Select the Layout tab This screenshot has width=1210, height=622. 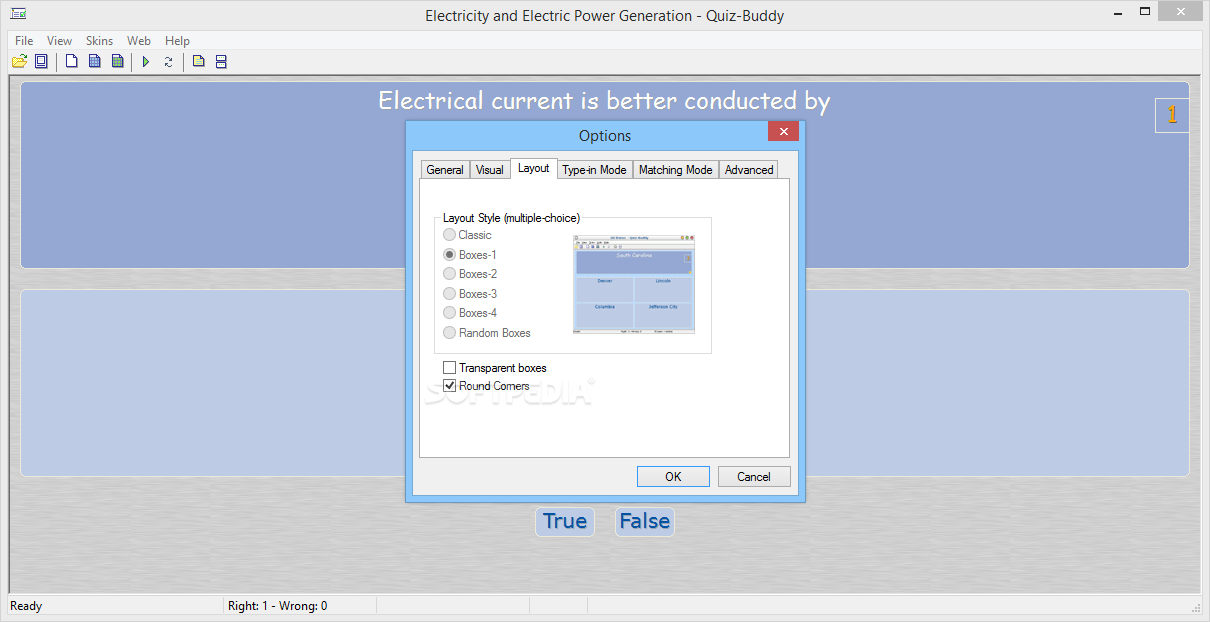534,168
